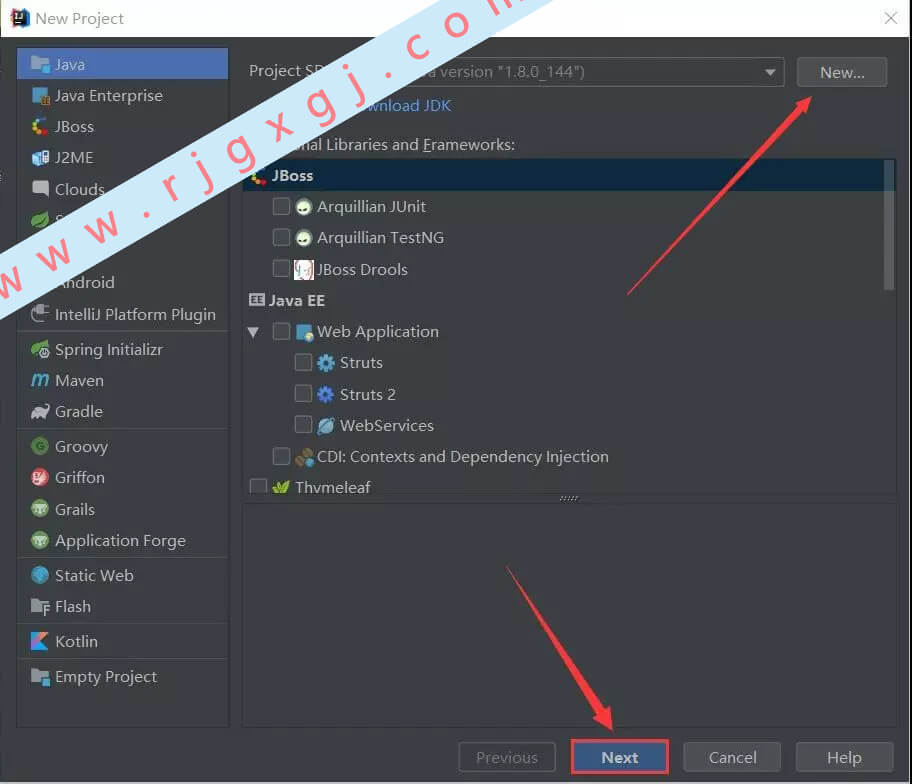Click the Help button
Viewport: 912px width, 784px height.
coord(844,757)
